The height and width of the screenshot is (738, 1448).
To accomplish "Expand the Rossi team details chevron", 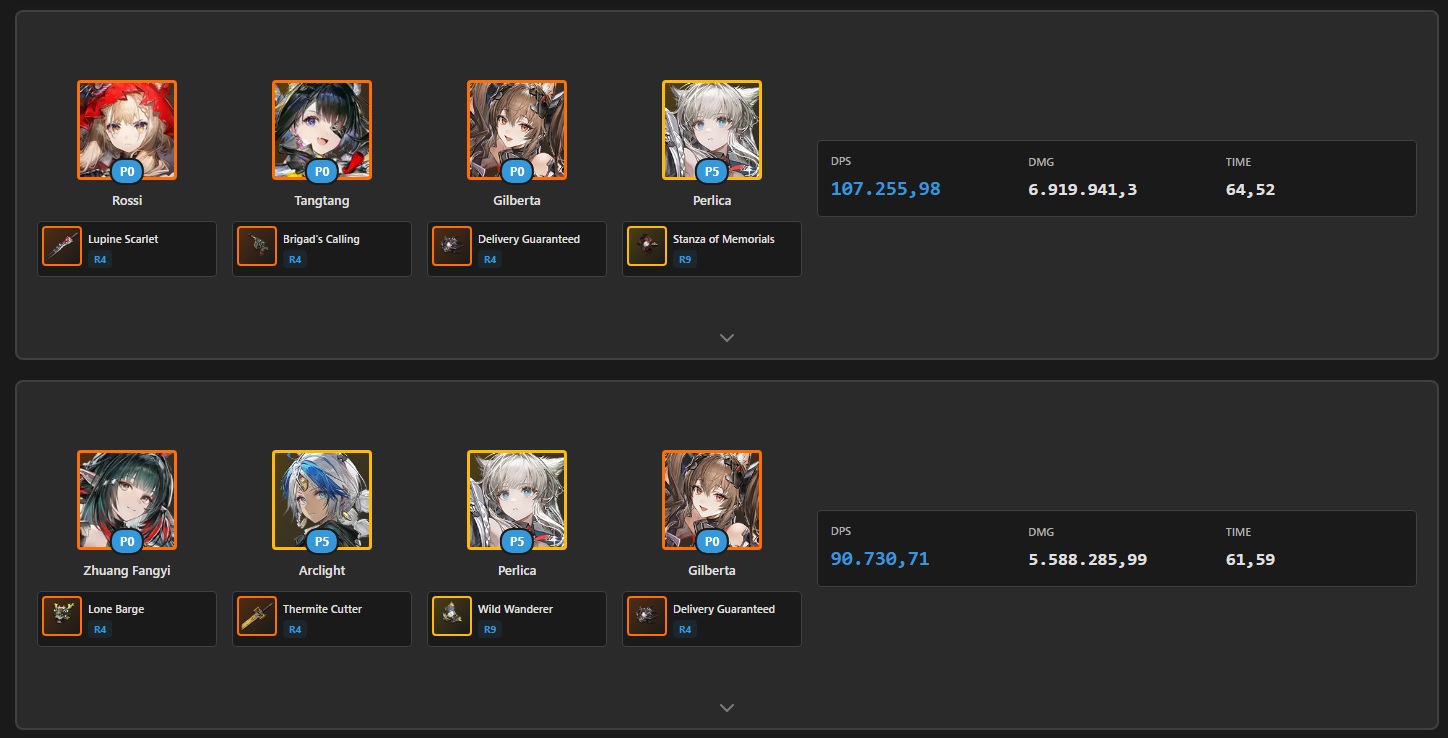I will click(x=727, y=338).
